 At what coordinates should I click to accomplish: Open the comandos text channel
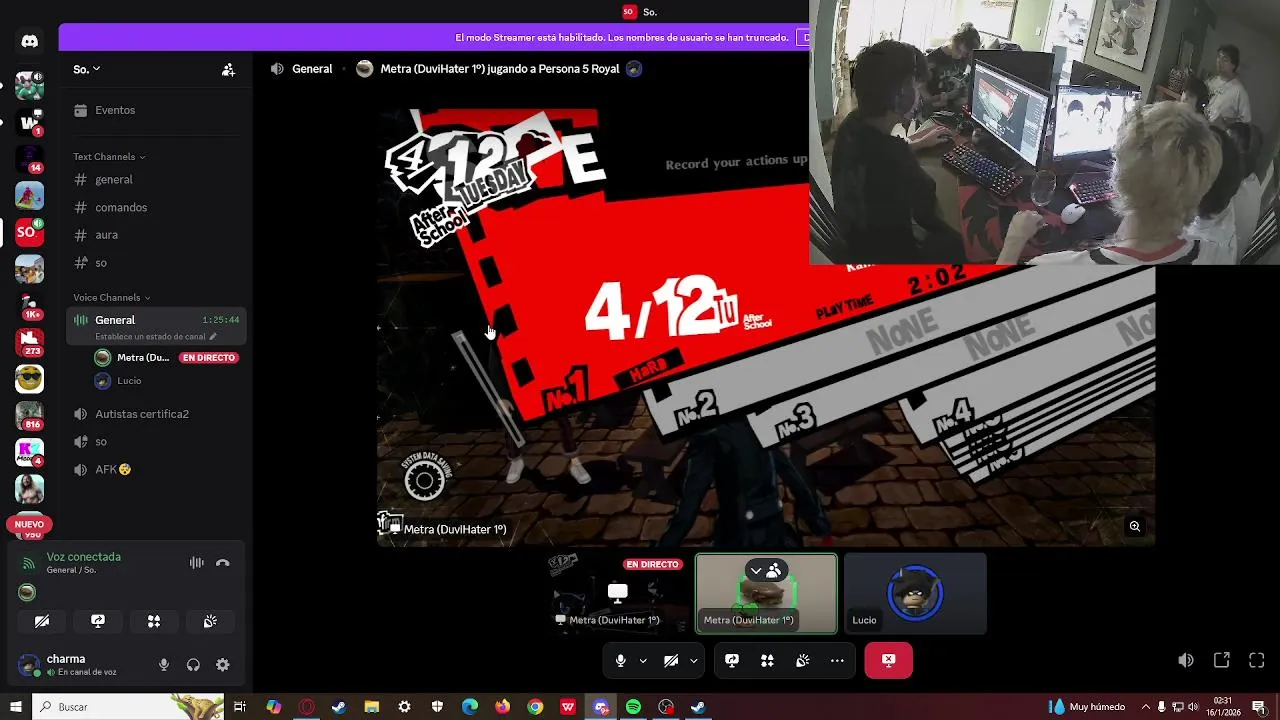pos(156,207)
